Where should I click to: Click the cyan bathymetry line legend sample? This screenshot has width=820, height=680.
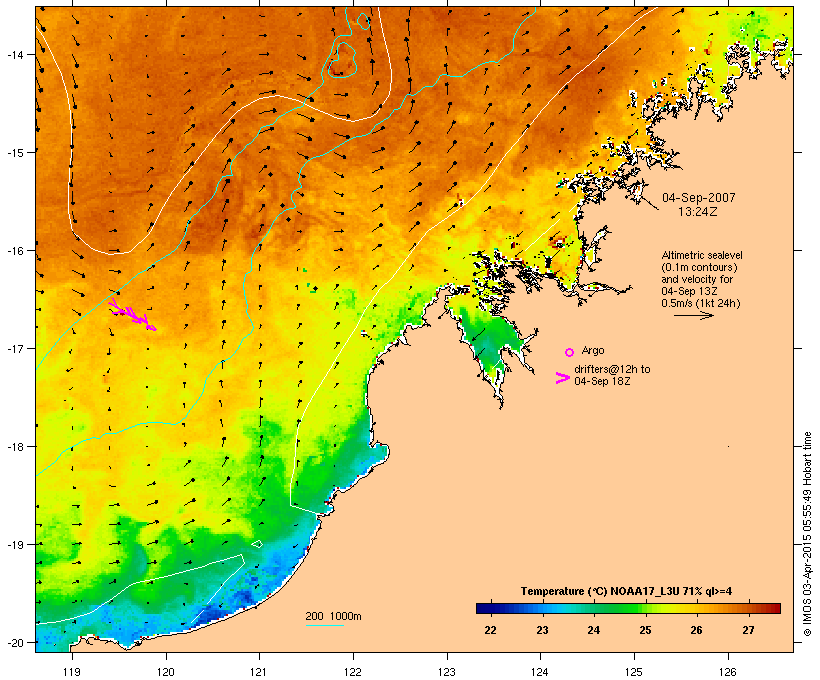[x=325, y=625]
